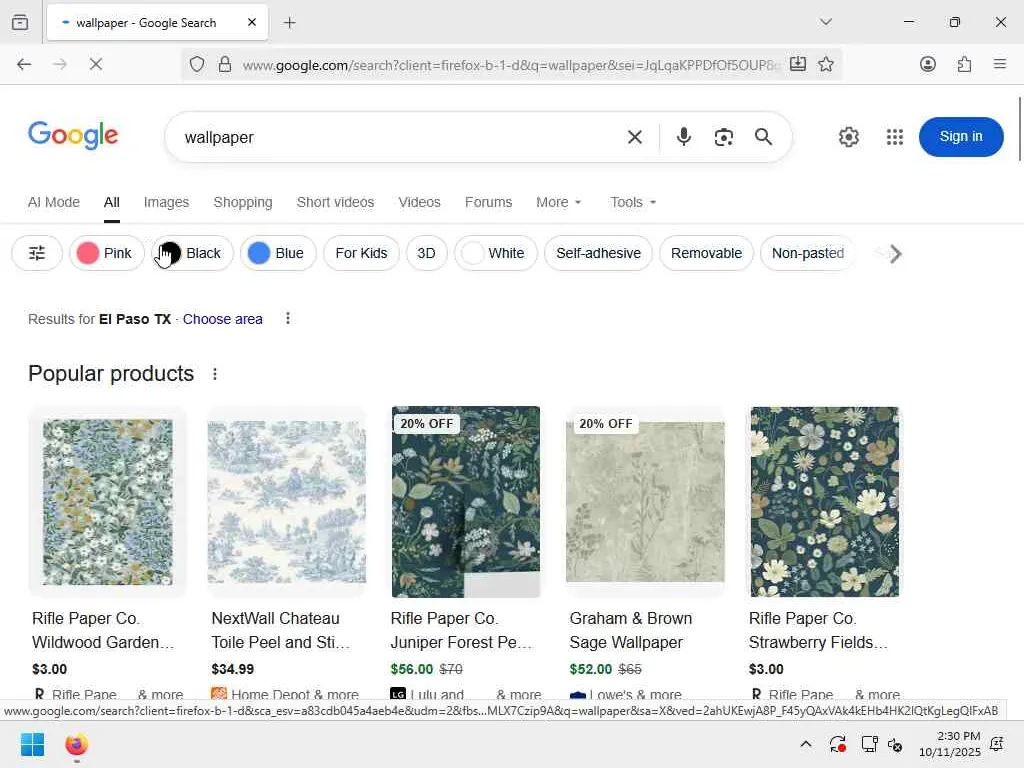This screenshot has width=1024, height=768.
Task: Click the Firefox taskbar icon
Action: tap(76, 744)
